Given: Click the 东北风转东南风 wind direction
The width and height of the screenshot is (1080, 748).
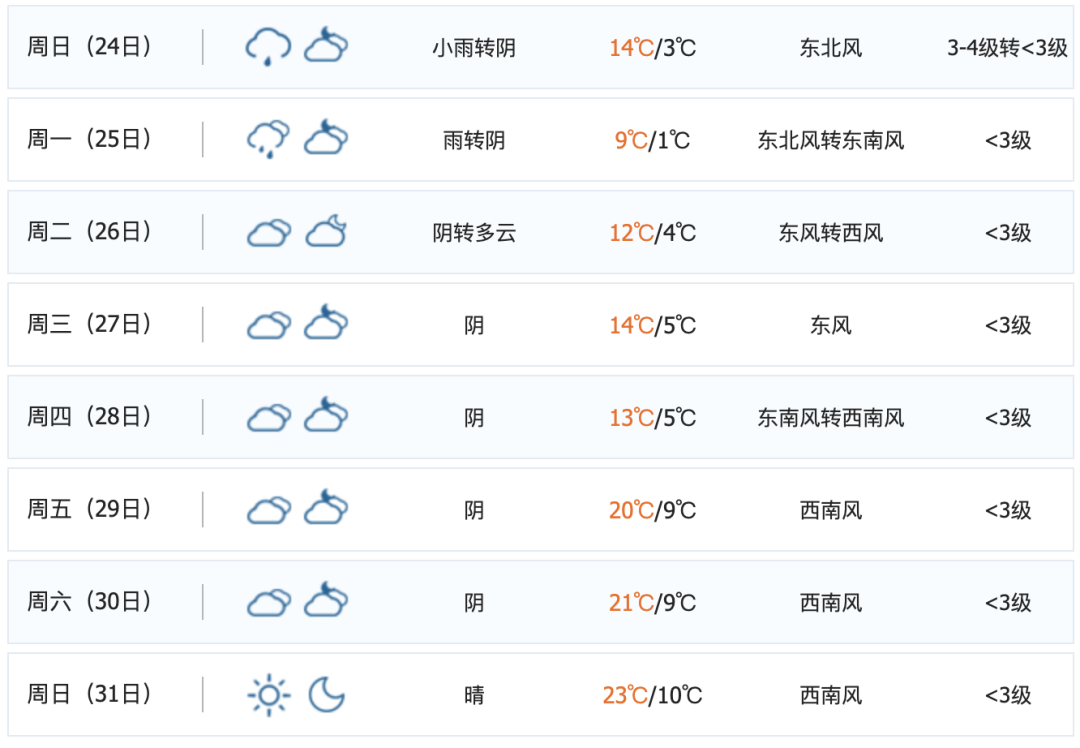Looking at the screenshot, I should tap(830, 140).
